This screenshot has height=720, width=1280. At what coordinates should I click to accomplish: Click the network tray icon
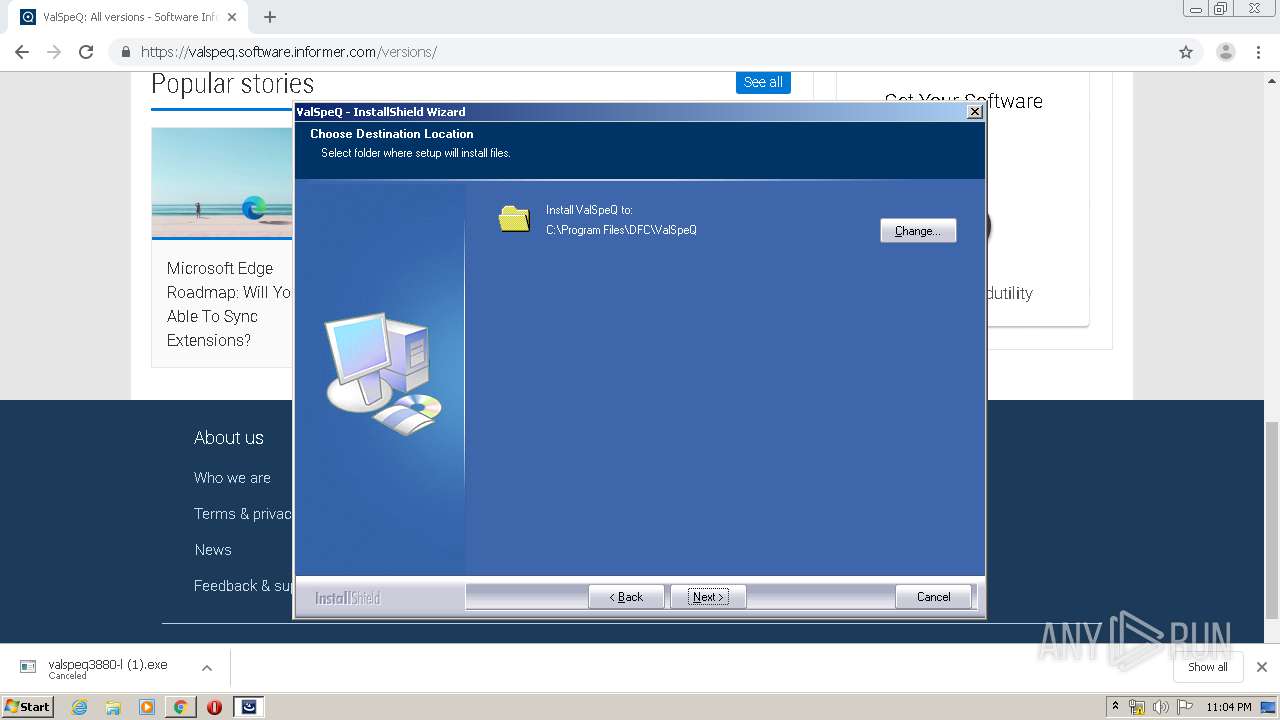[x=1137, y=707]
